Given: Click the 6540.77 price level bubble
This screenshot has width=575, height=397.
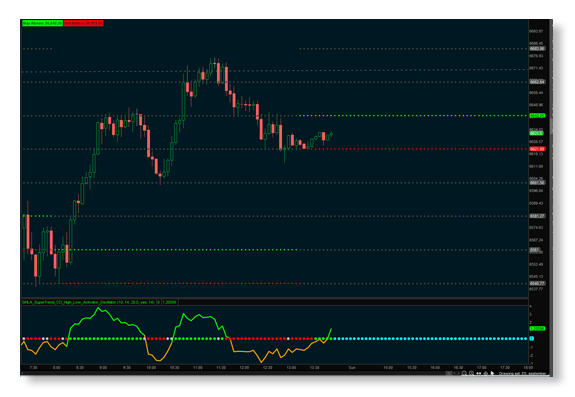Looking at the screenshot, I should tap(537, 283).
